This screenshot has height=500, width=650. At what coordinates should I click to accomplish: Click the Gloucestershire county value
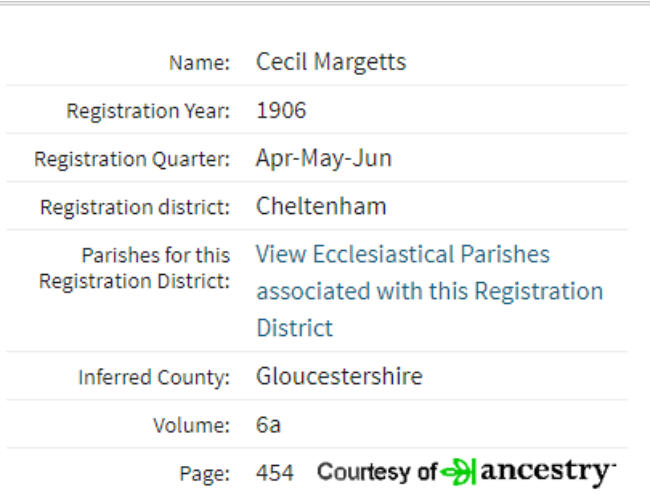click(x=339, y=376)
